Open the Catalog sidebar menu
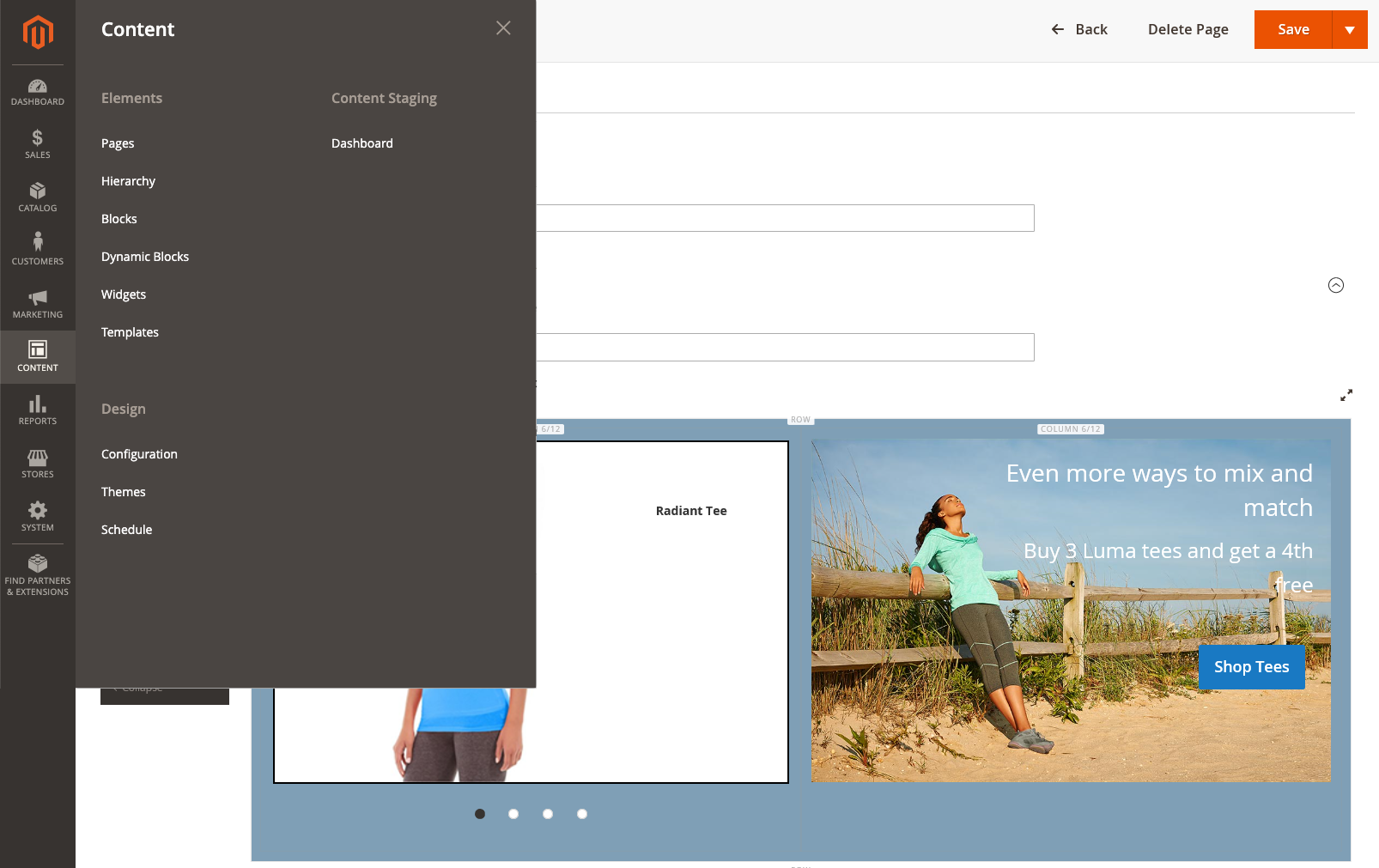Viewport: 1379px width, 868px height. (x=38, y=197)
